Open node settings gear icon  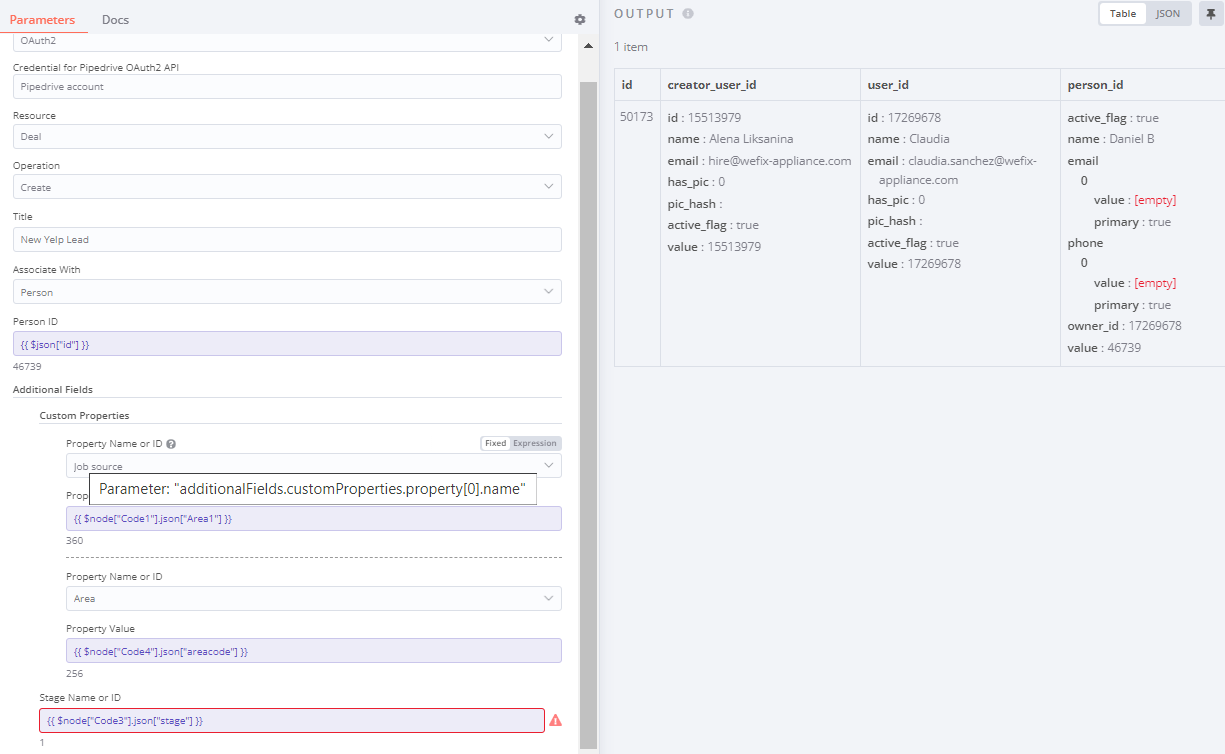580,19
